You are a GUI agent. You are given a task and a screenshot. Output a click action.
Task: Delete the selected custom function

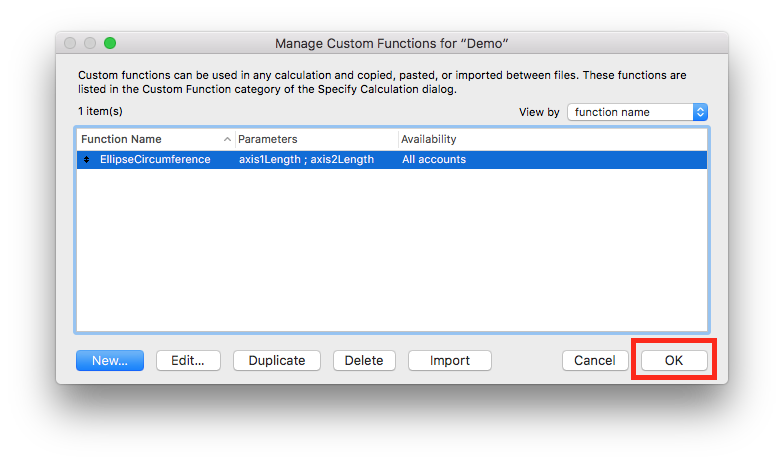point(364,360)
